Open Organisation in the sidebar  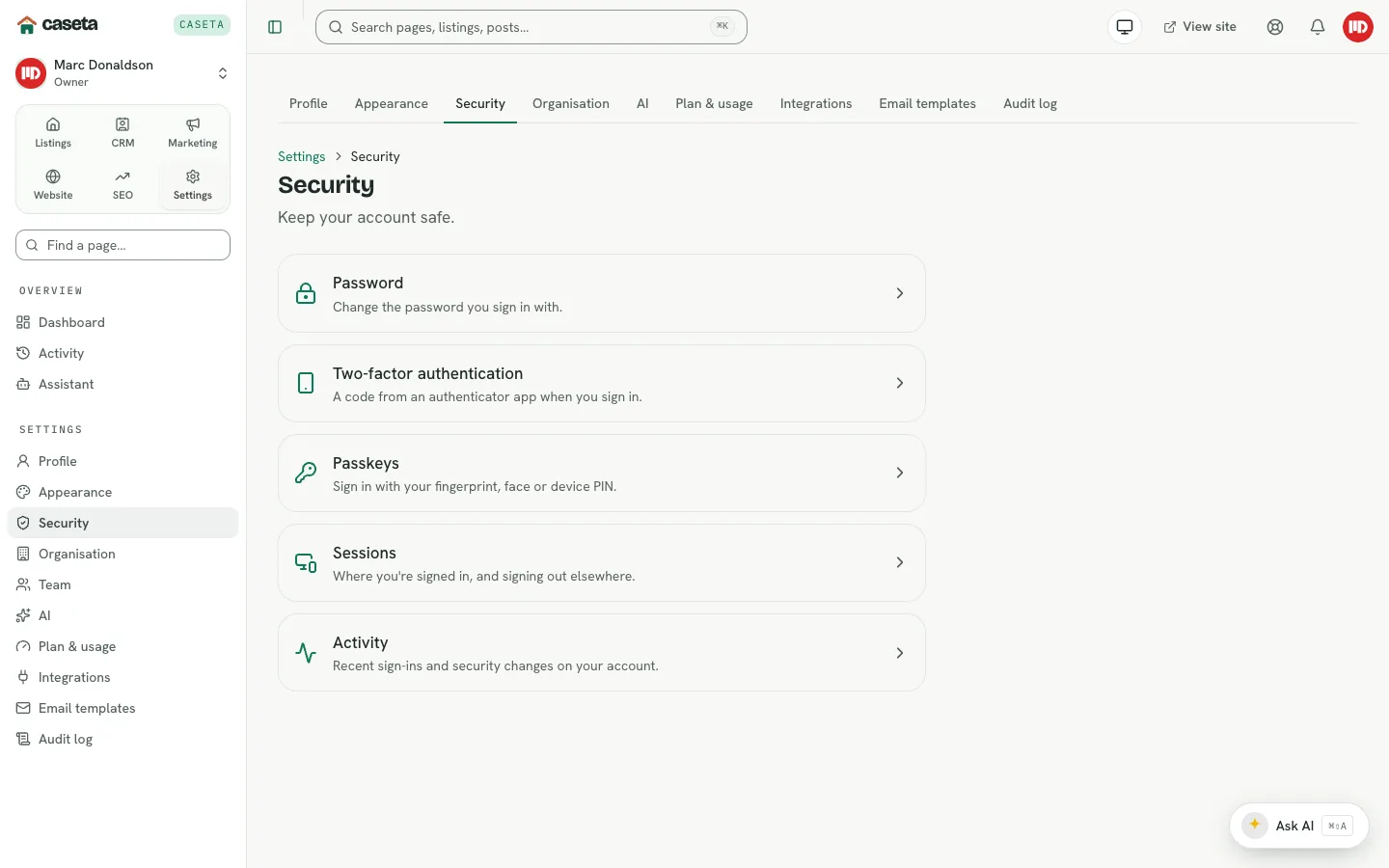point(123,554)
